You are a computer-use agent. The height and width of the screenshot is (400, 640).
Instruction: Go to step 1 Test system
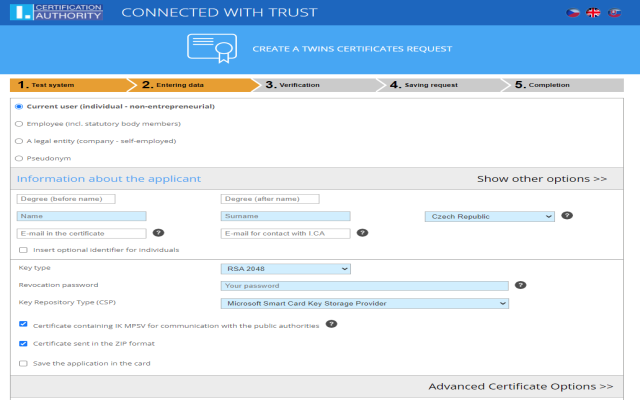coord(69,85)
